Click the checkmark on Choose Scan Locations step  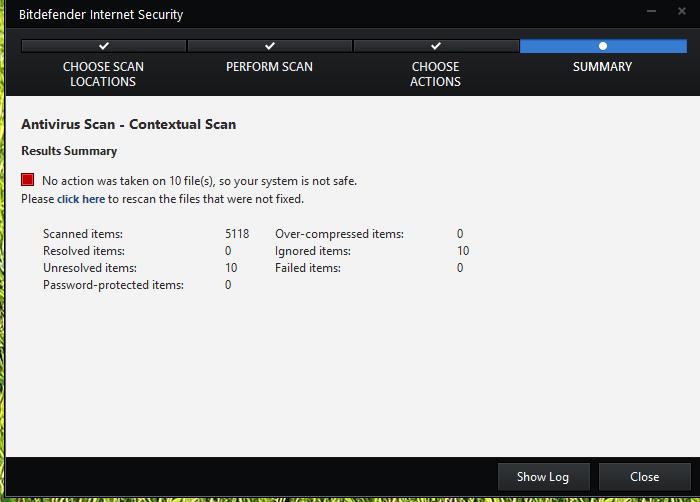click(x=104, y=46)
